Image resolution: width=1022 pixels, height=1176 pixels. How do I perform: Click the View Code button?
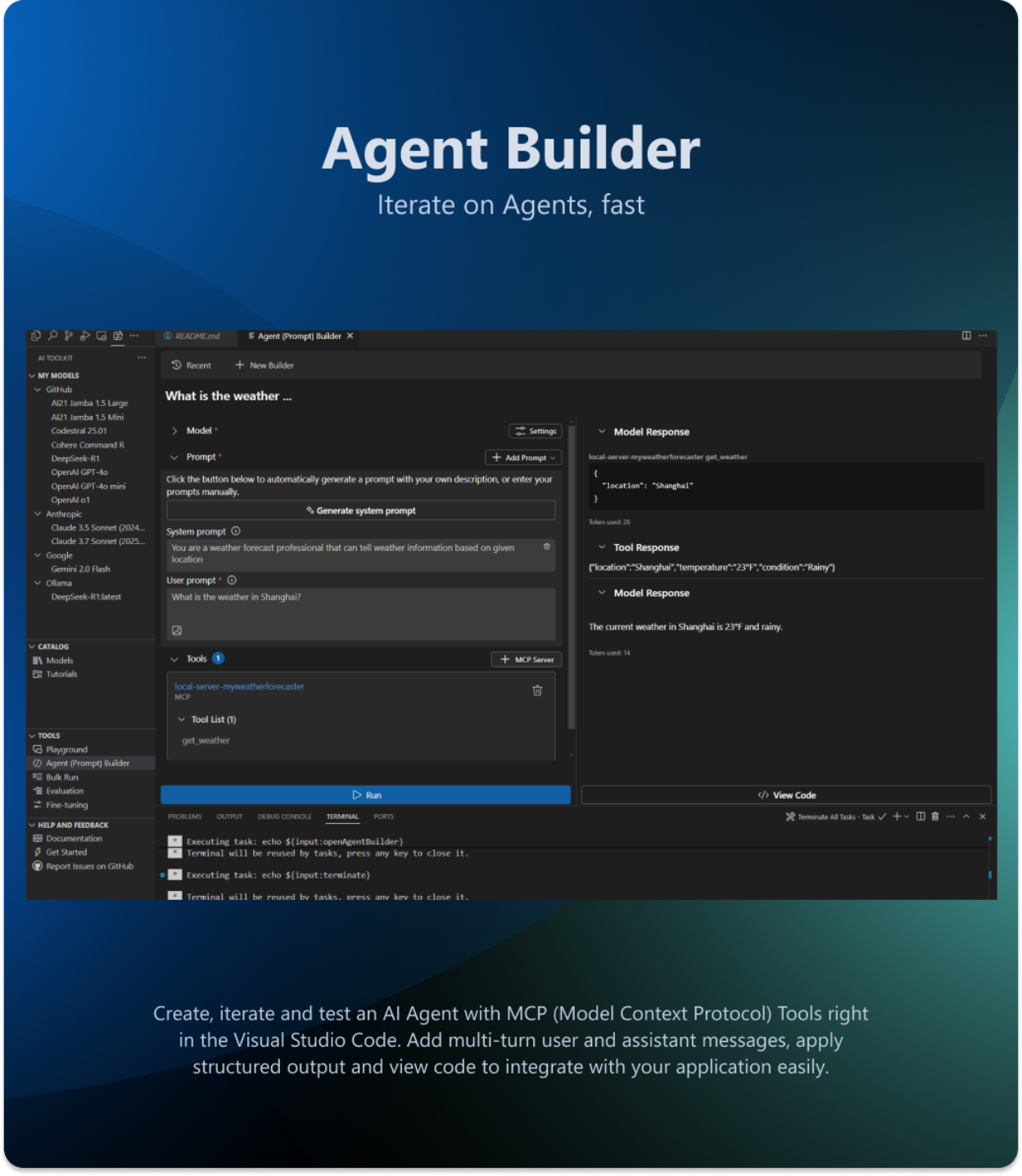(x=786, y=795)
